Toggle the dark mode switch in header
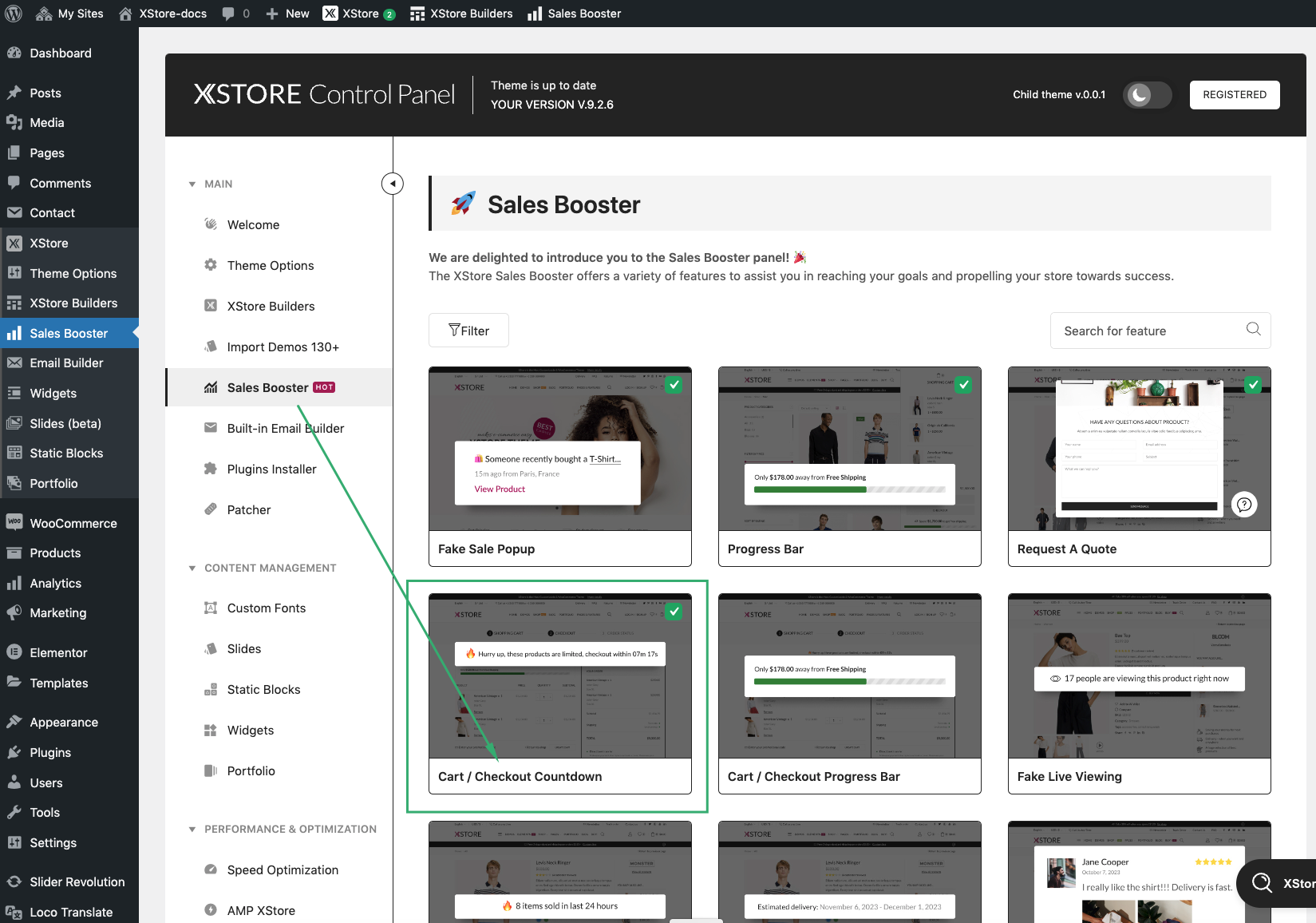Viewport: 1316px width, 923px height. point(1147,95)
